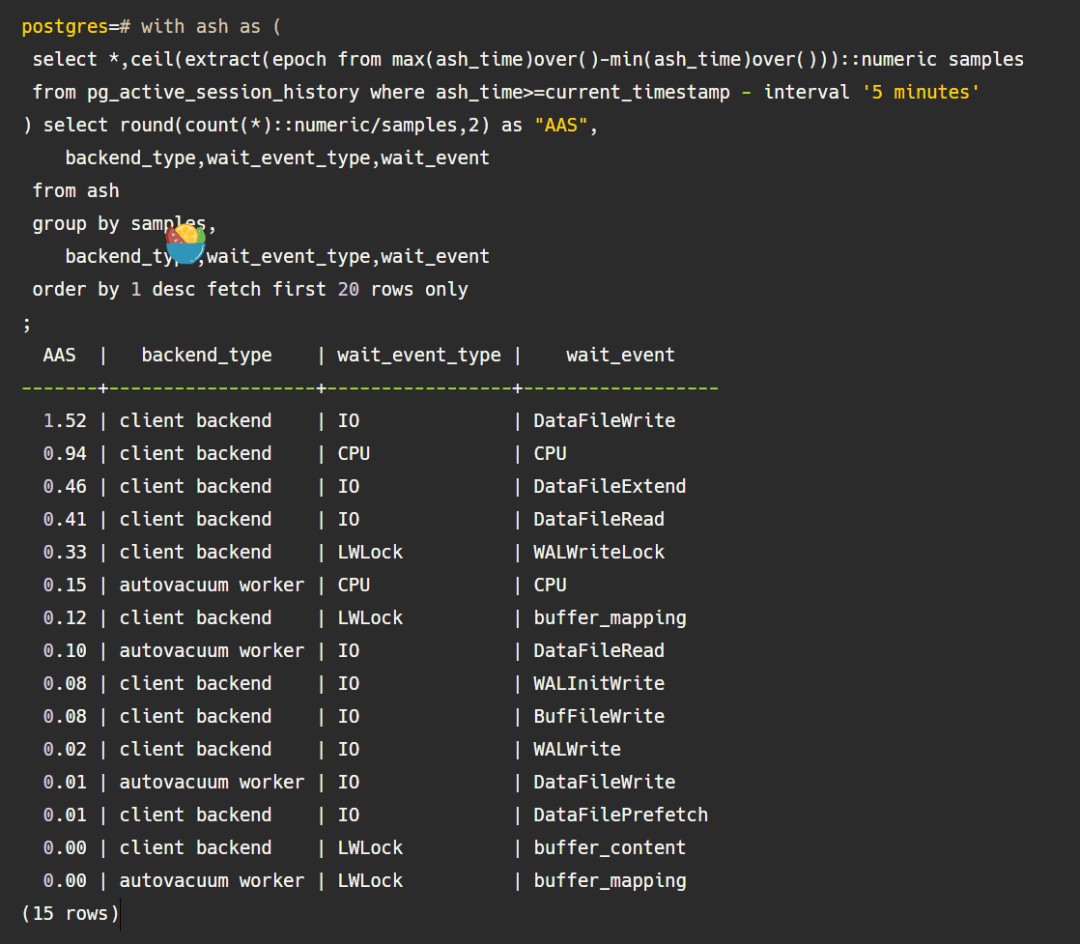Select the DataFileExtend wait event
Screen dimensions: 1080x944
(609, 487)
